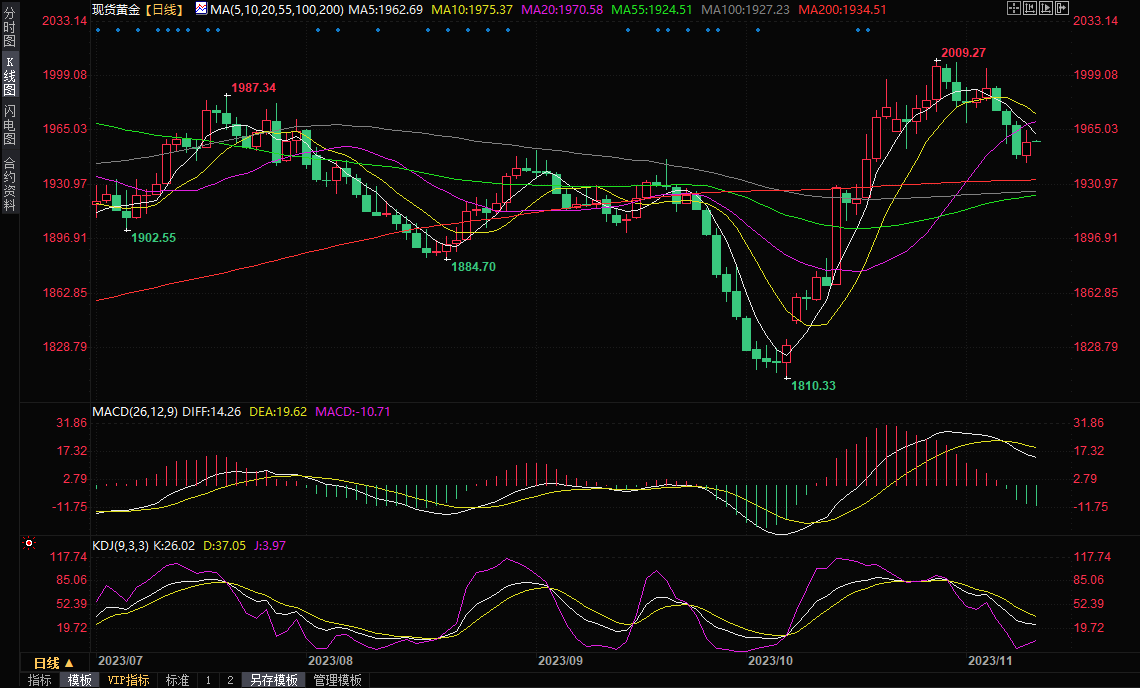This screenshot has width=1140, height=688.
Task: Click 另存模板 to save template
Action: [x=274, y=680]
